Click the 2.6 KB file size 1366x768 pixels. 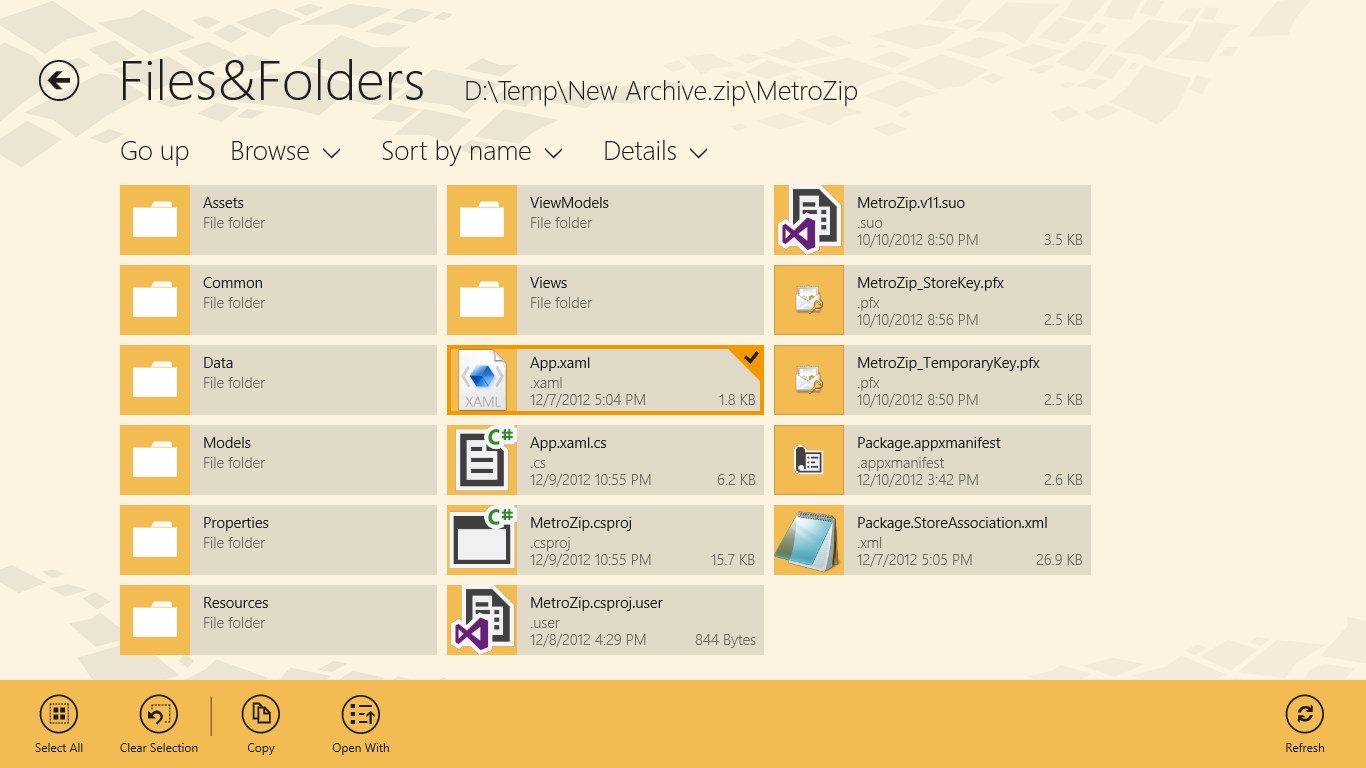1063,480
